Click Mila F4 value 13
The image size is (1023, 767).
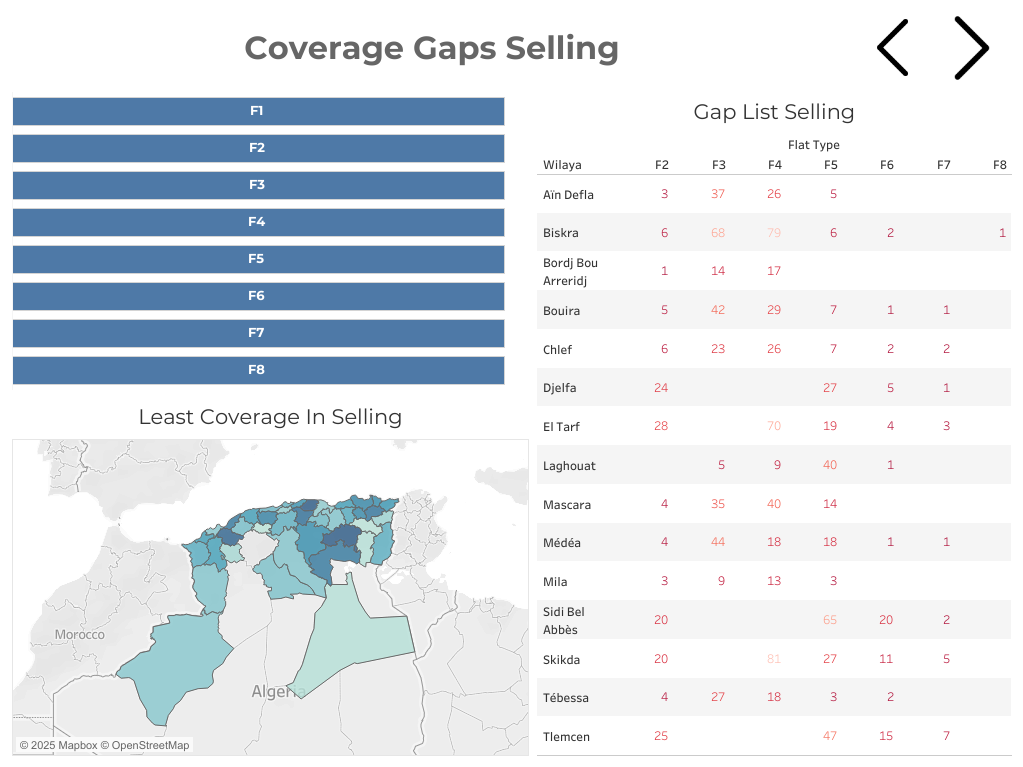[774, 580]
